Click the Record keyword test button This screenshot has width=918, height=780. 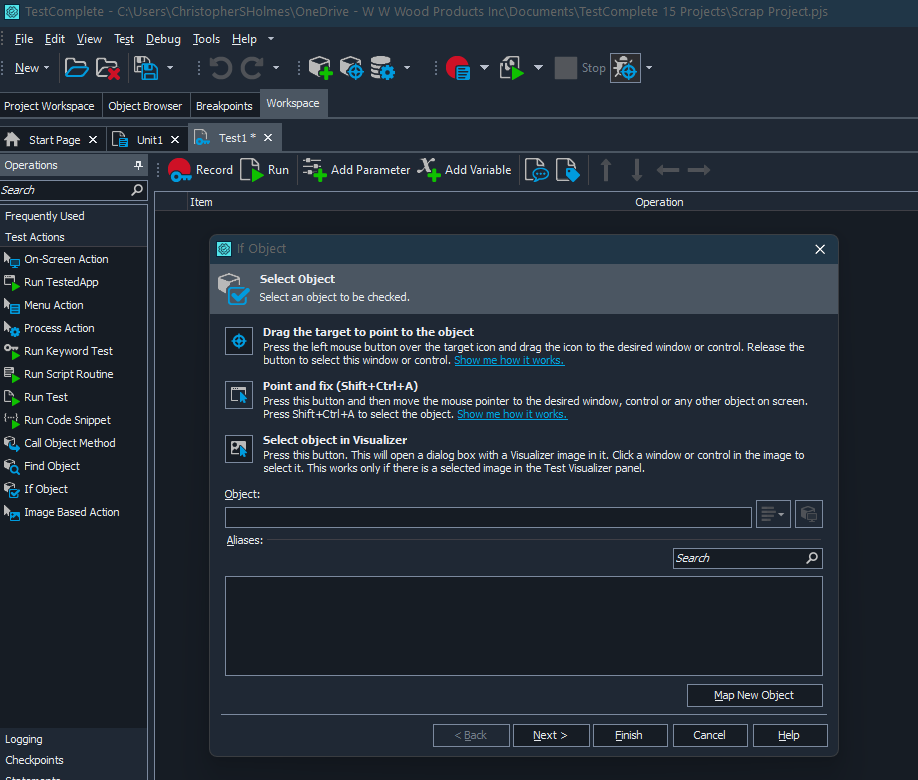tap(200, 170)
